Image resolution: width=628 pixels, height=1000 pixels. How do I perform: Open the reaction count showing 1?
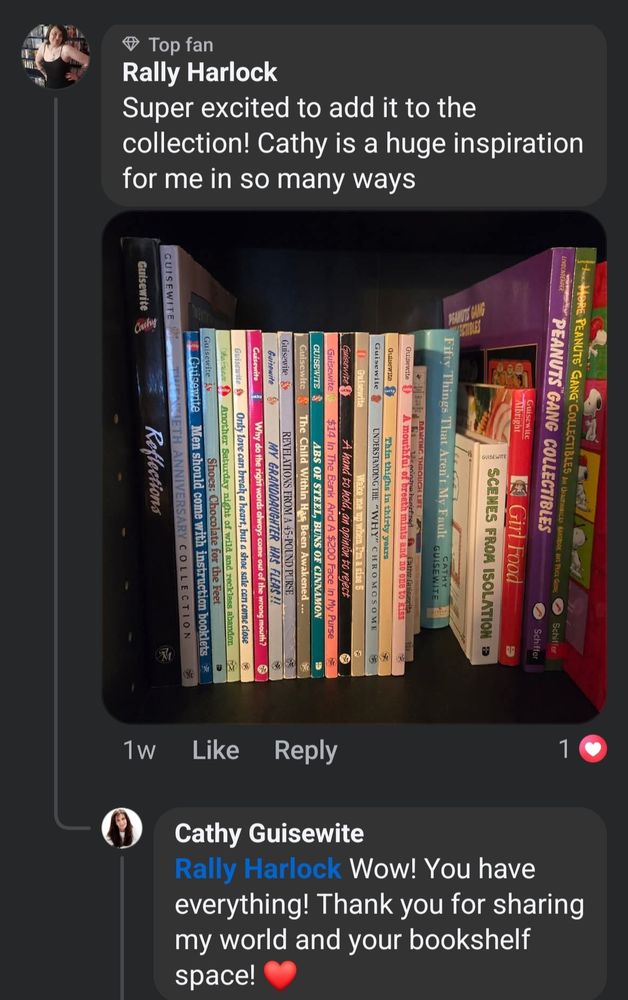tap(564, 749)
